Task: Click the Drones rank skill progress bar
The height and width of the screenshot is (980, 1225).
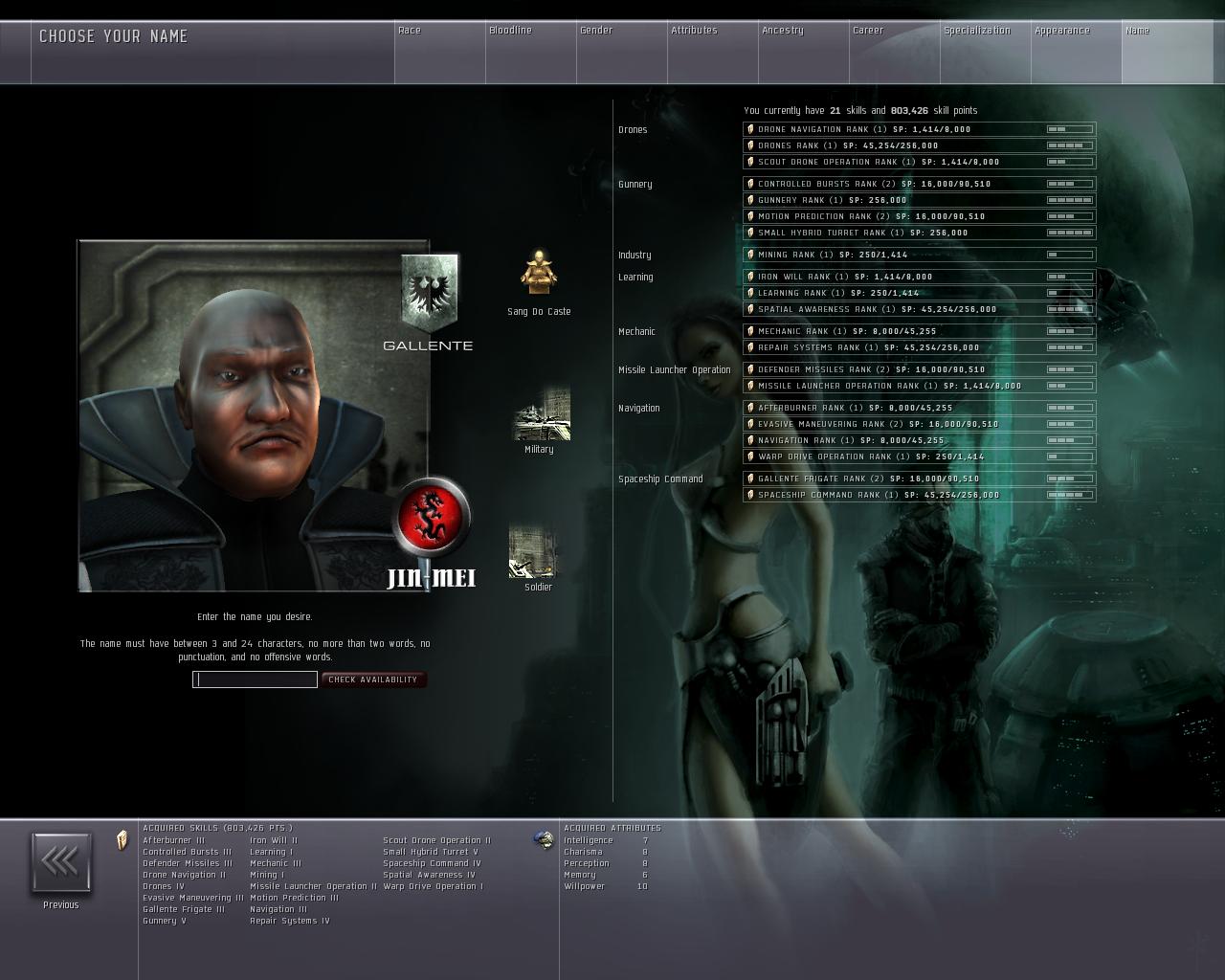Action: tap(1070, 145)
